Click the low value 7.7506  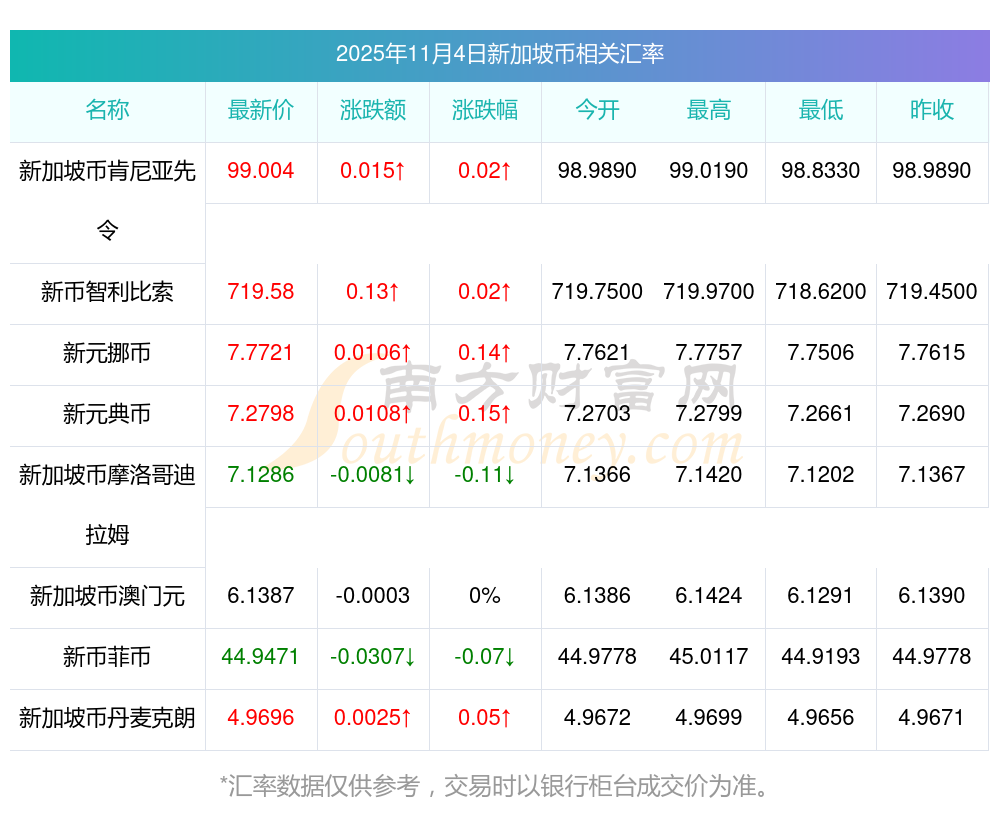point(821,352)
